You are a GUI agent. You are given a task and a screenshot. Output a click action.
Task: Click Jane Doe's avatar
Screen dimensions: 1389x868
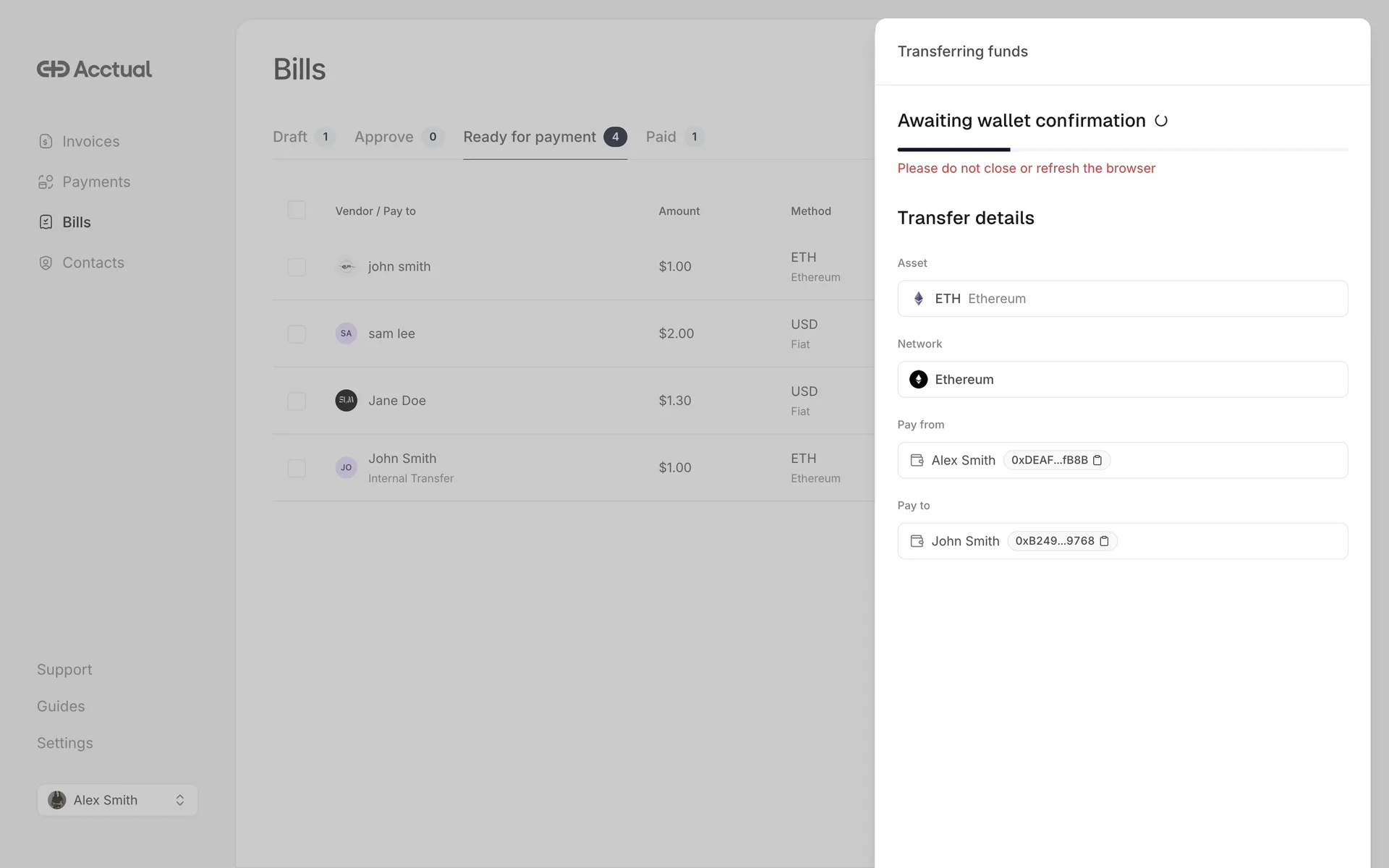tap(346, 400)
